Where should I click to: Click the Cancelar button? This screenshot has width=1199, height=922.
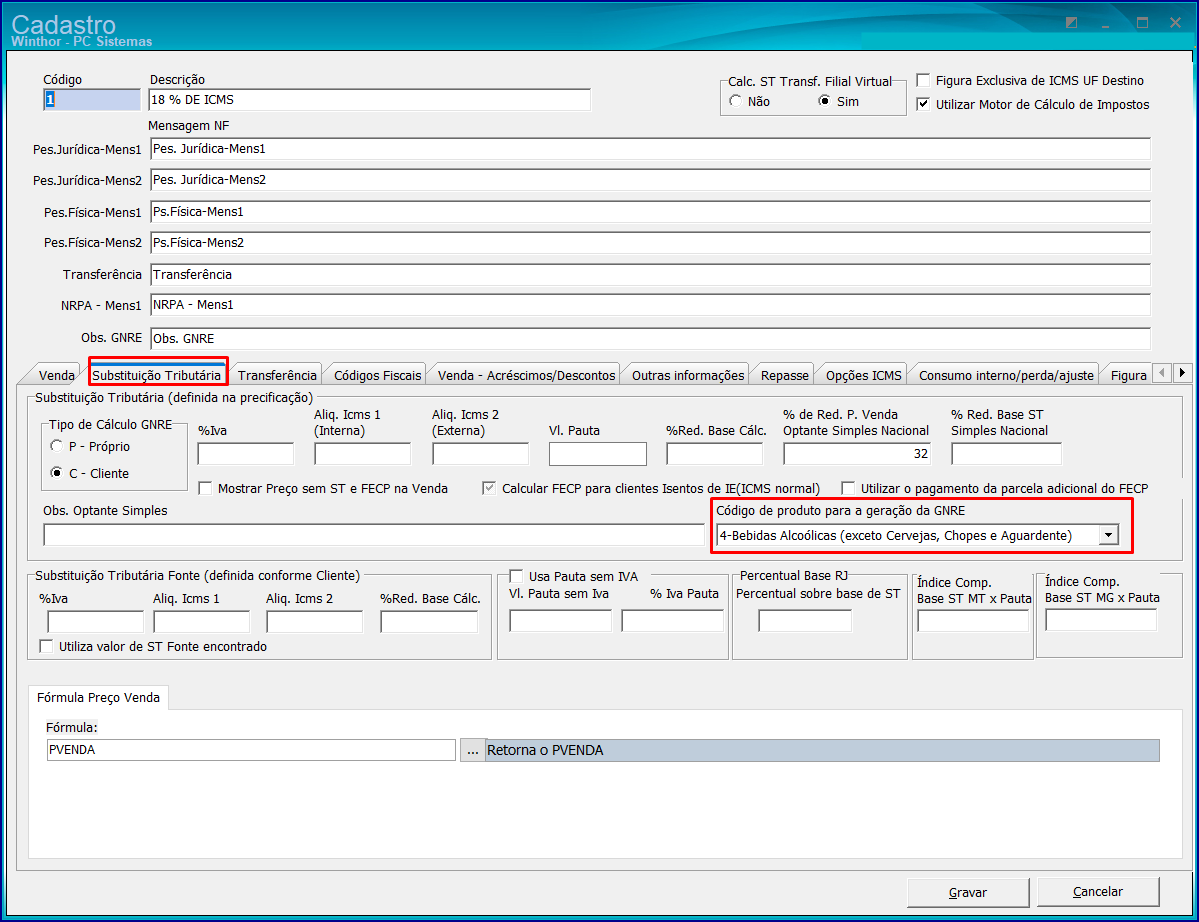(1098, 891)
